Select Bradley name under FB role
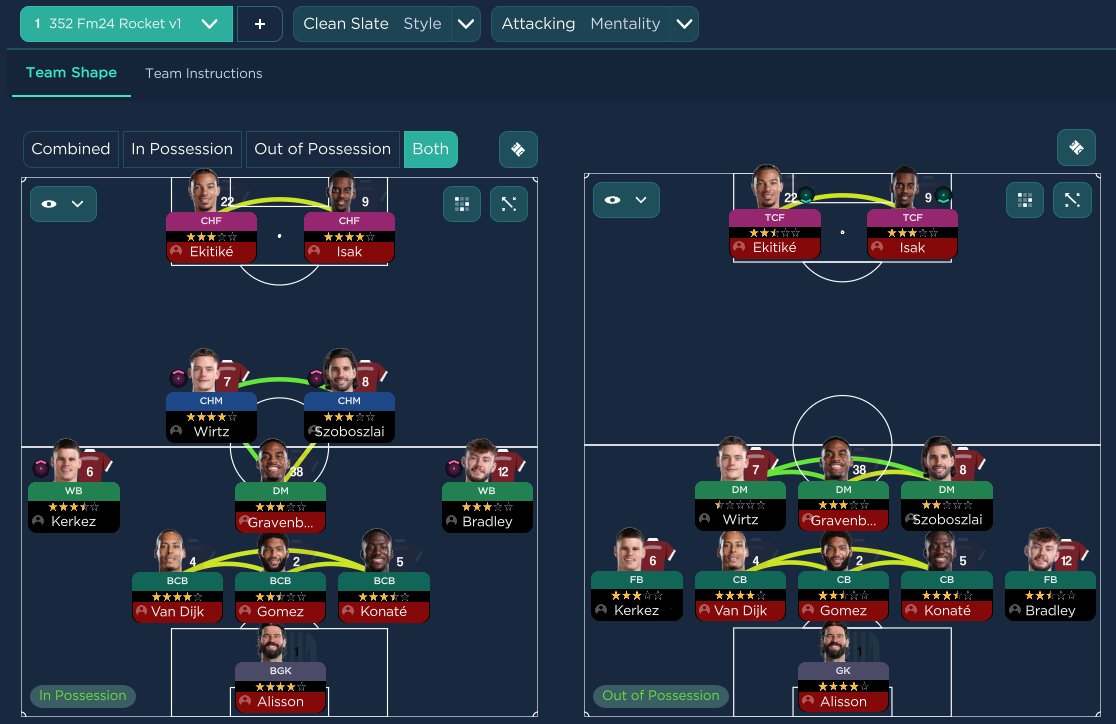Screen dimensions: 1116x724 1051,611
